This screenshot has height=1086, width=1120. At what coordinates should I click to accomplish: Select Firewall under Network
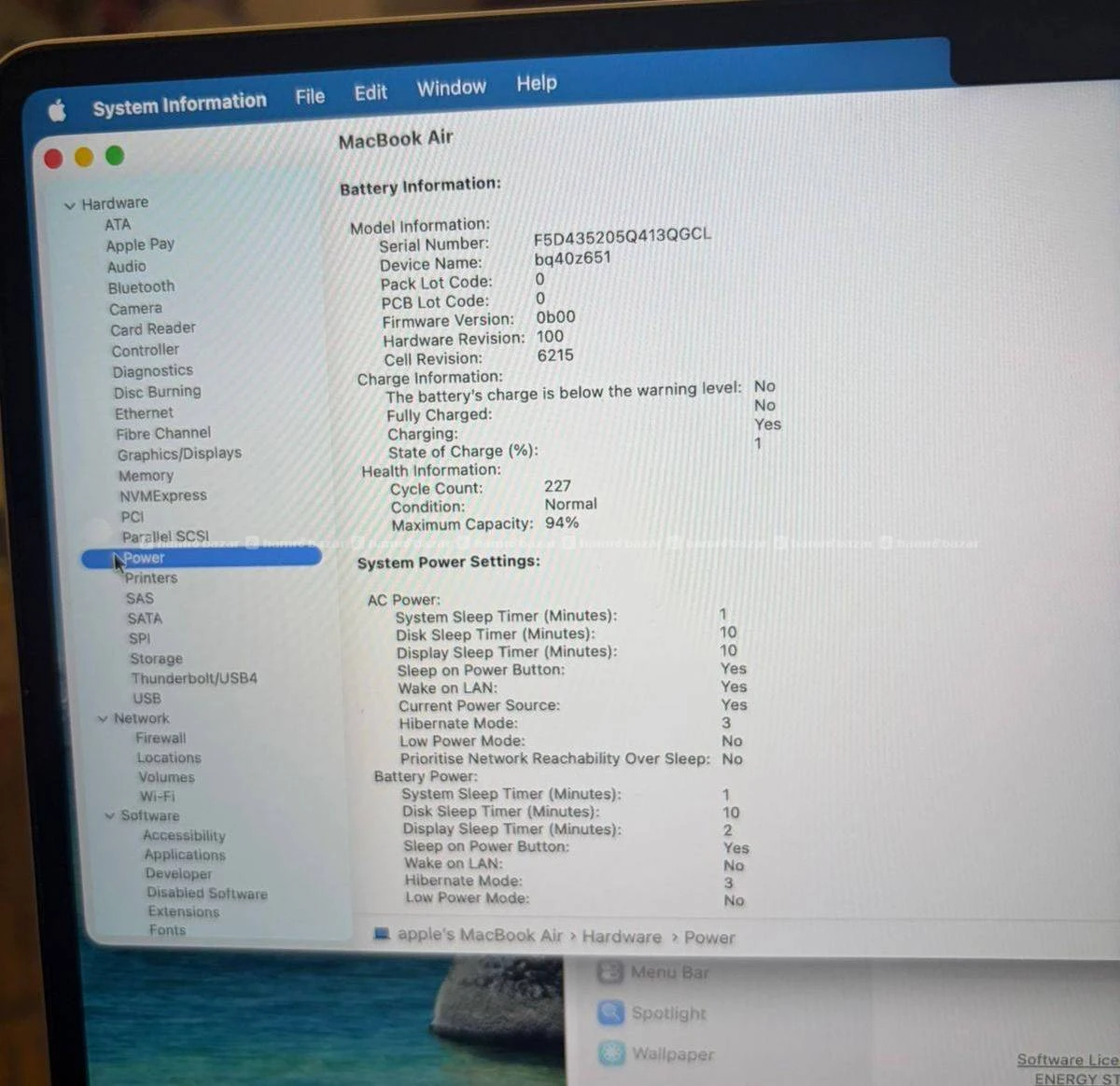pos(161,738)
